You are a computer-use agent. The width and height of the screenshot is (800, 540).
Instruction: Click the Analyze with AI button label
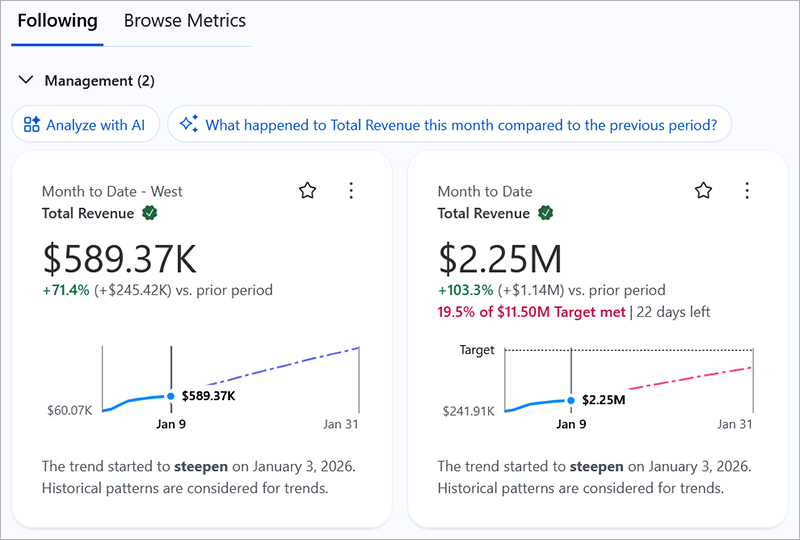(95, 125)
